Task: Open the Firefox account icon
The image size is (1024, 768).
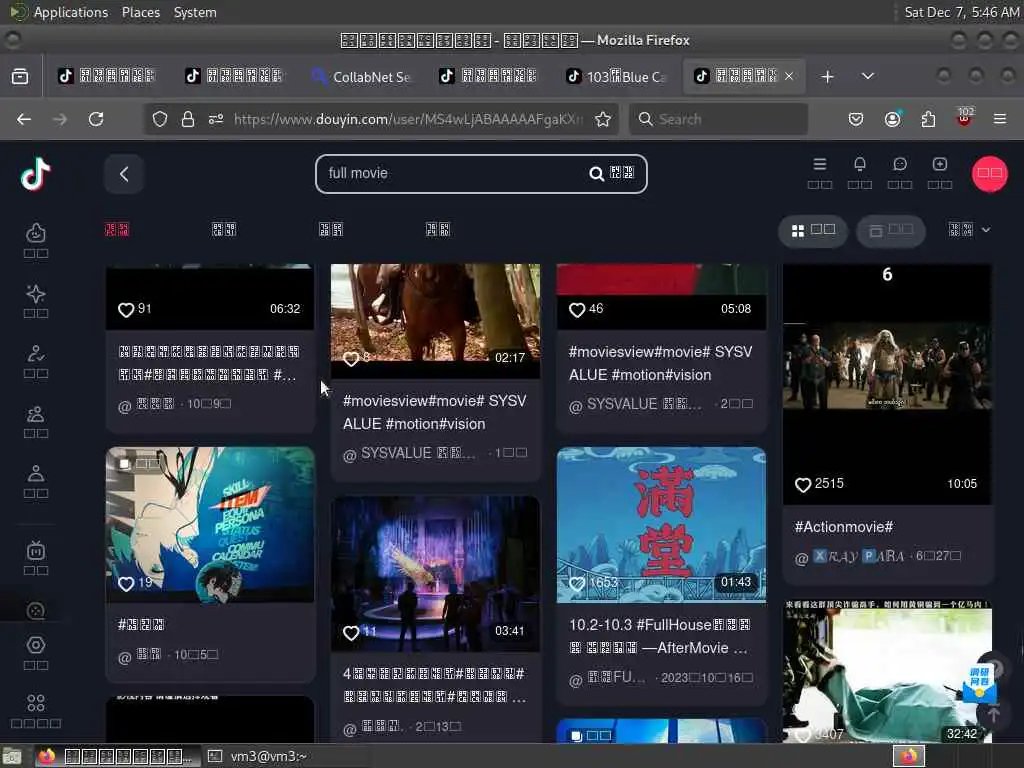Action: (892, 119)
